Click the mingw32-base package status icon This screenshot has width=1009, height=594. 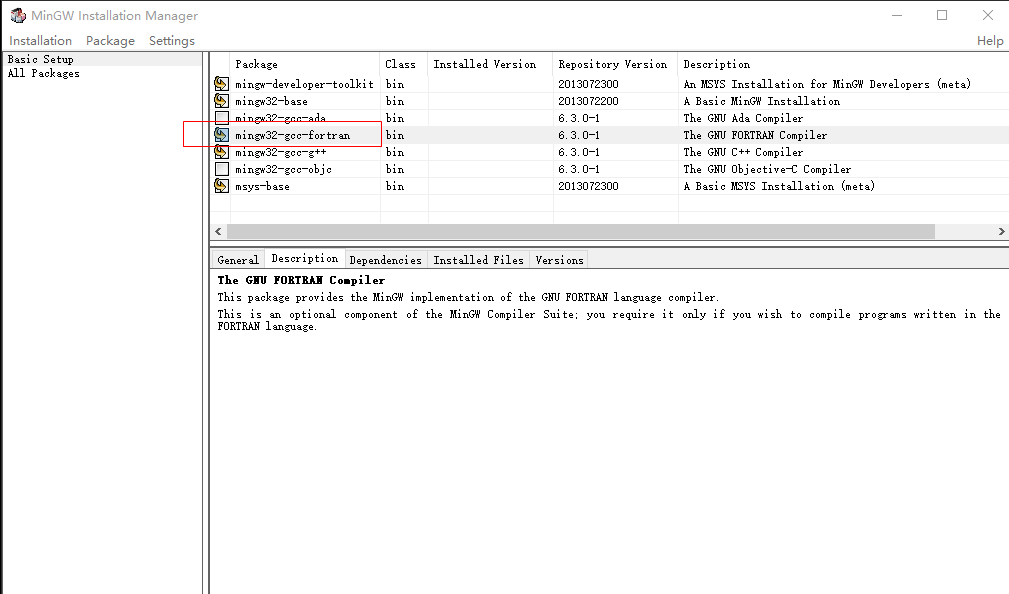221,101
